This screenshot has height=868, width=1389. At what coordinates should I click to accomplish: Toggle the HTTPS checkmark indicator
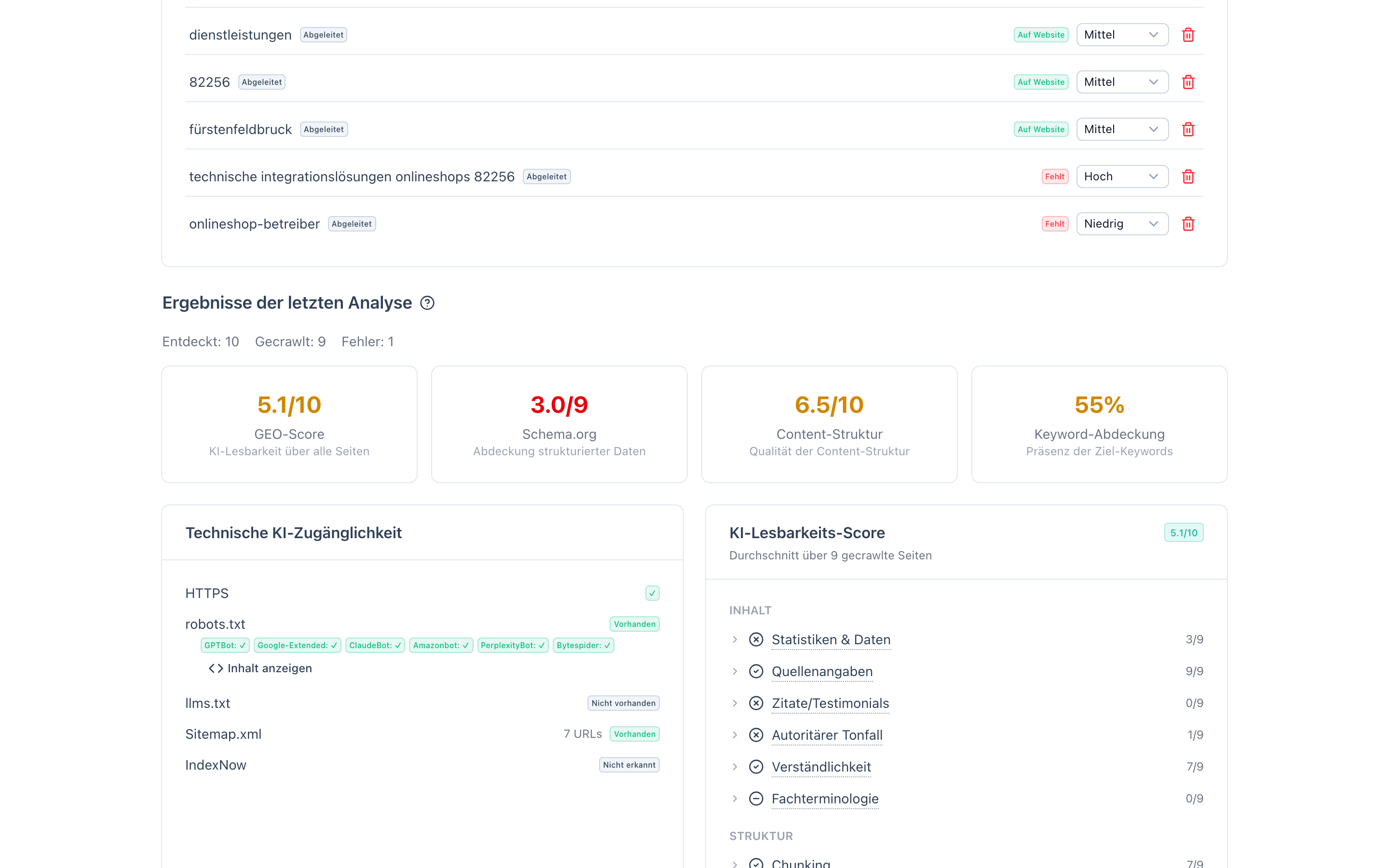[x=652, y=593]
